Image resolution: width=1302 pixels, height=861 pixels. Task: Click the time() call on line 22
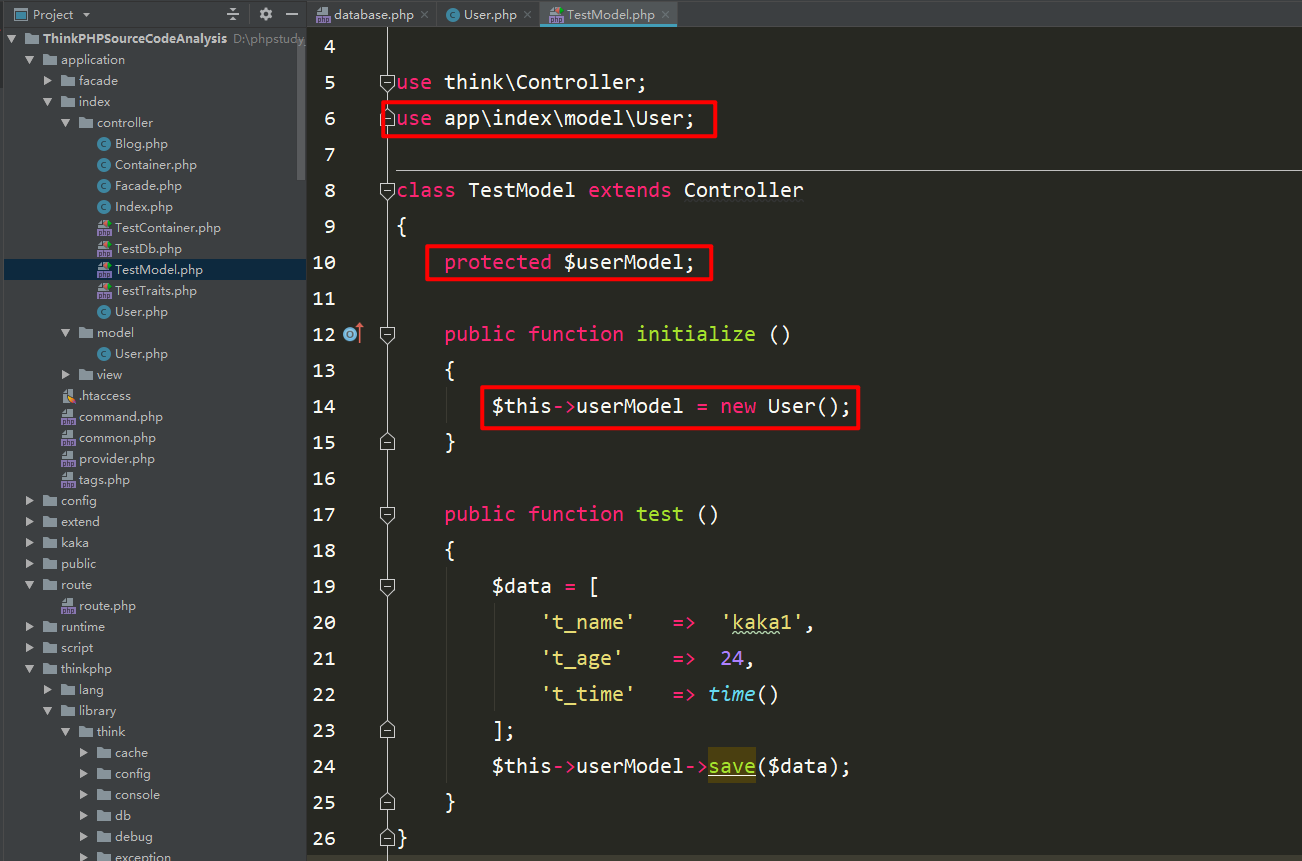pos(743,694)
